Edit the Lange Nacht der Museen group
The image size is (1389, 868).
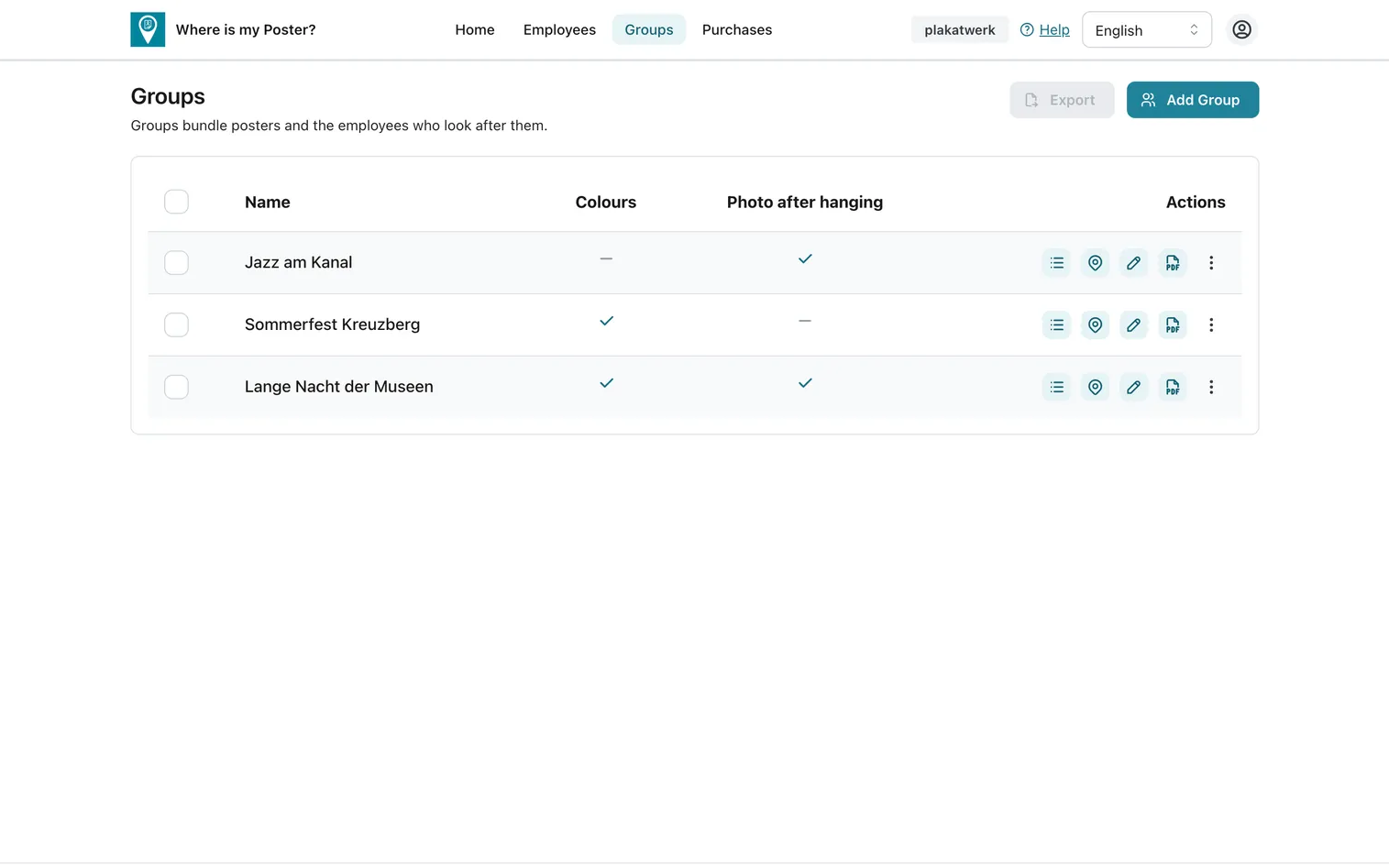tap(1133, 387)
